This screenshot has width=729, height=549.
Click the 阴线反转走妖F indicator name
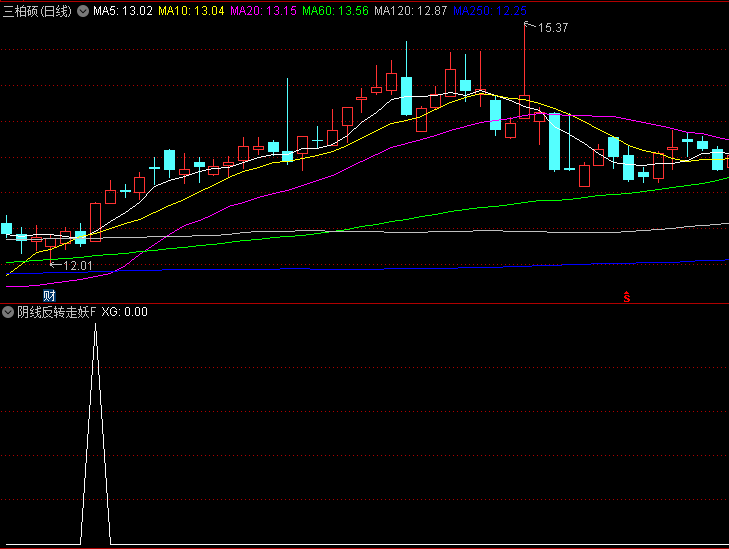tap(57, 312)
